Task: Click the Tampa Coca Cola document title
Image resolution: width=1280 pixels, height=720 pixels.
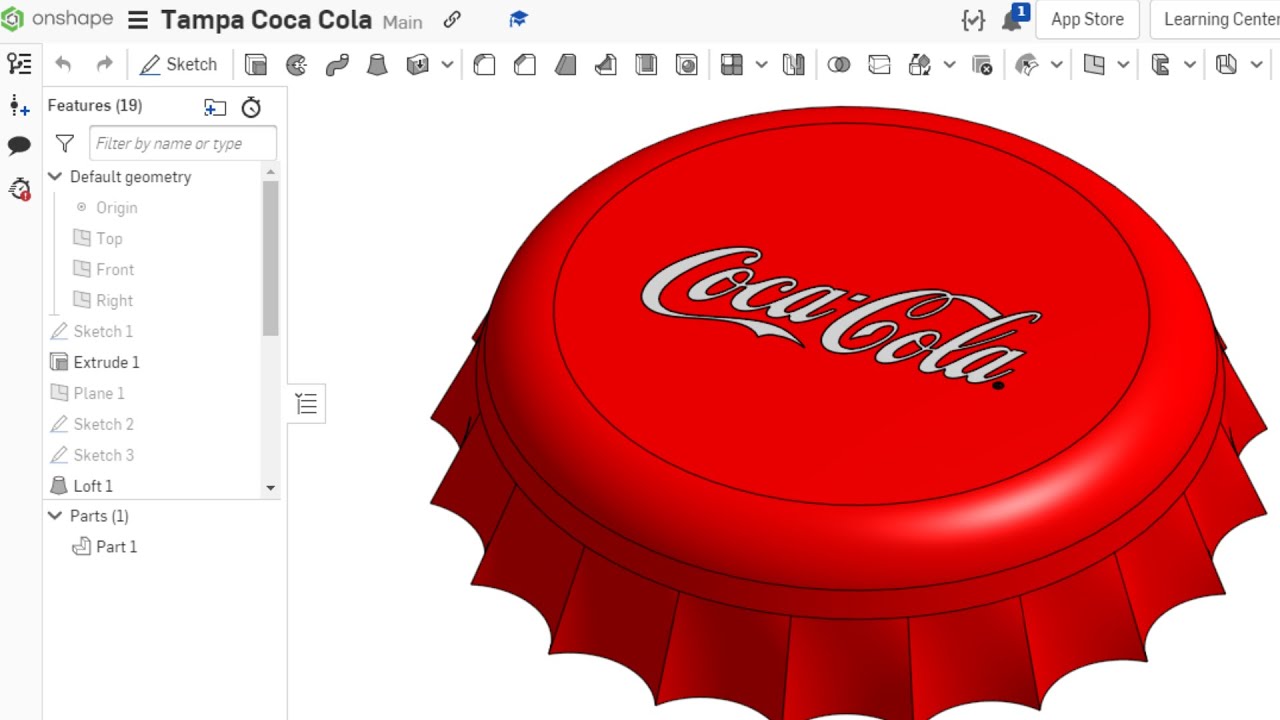Action: [x=266, y=20]
